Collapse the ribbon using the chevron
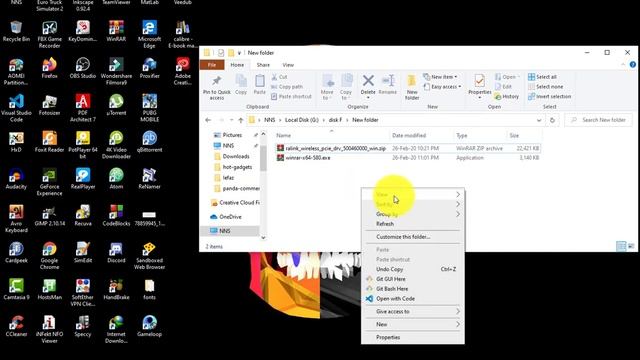 click(623, 64)
